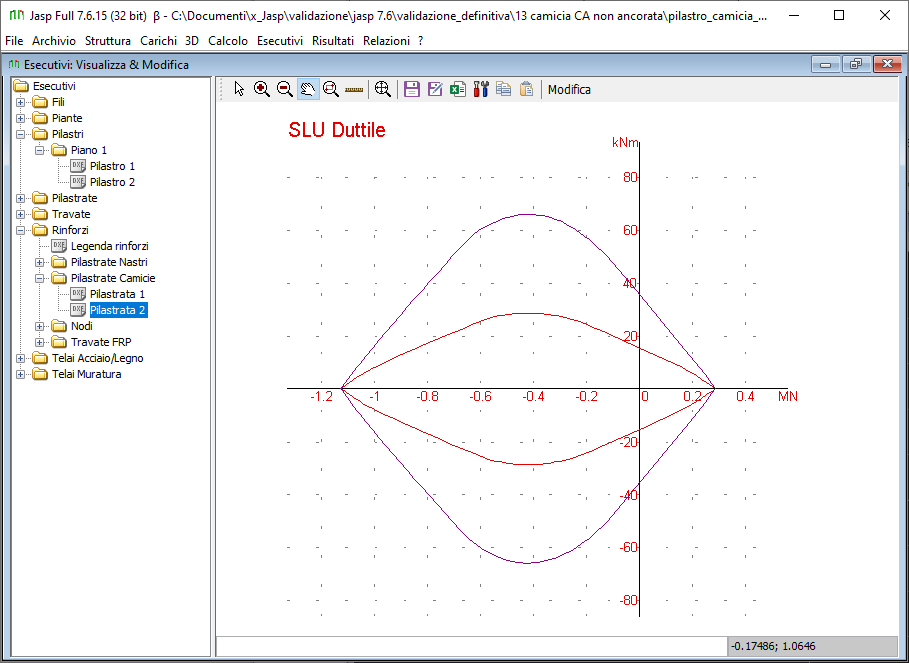The width and height of the screenshot is (909, 663).
Task: Choose the zoom window tool
Action: pyautogui.click(x=331, y=89)
